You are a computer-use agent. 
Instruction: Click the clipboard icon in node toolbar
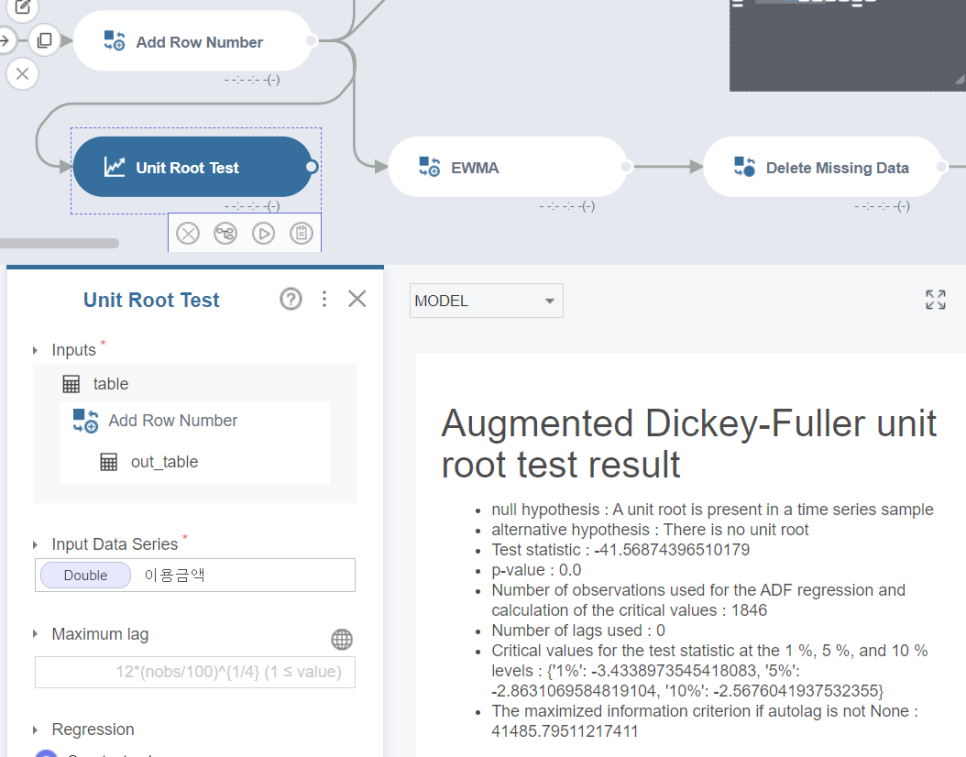(x=301, y=233)
